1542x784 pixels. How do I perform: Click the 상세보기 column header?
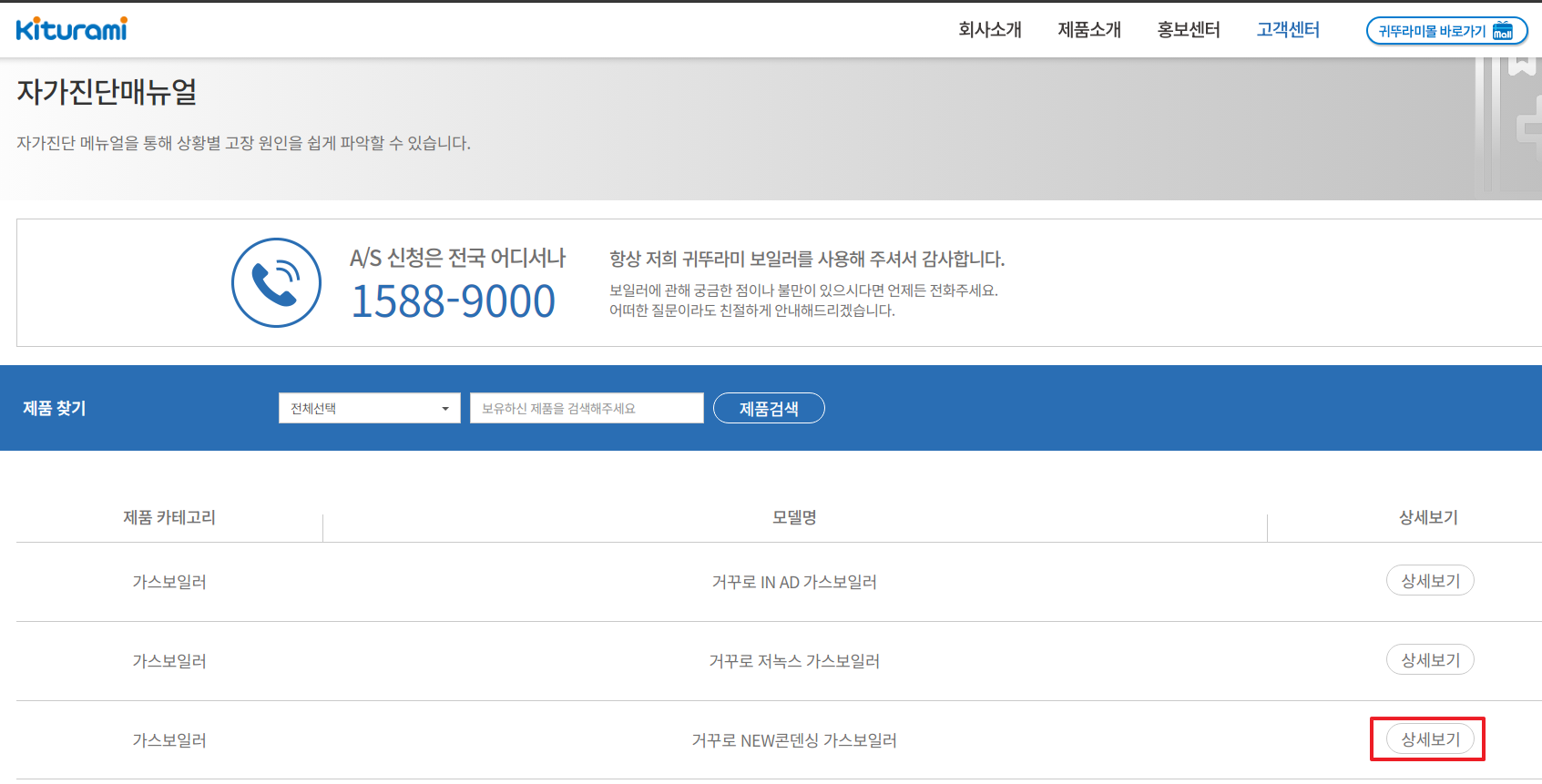pos(1428,517)
